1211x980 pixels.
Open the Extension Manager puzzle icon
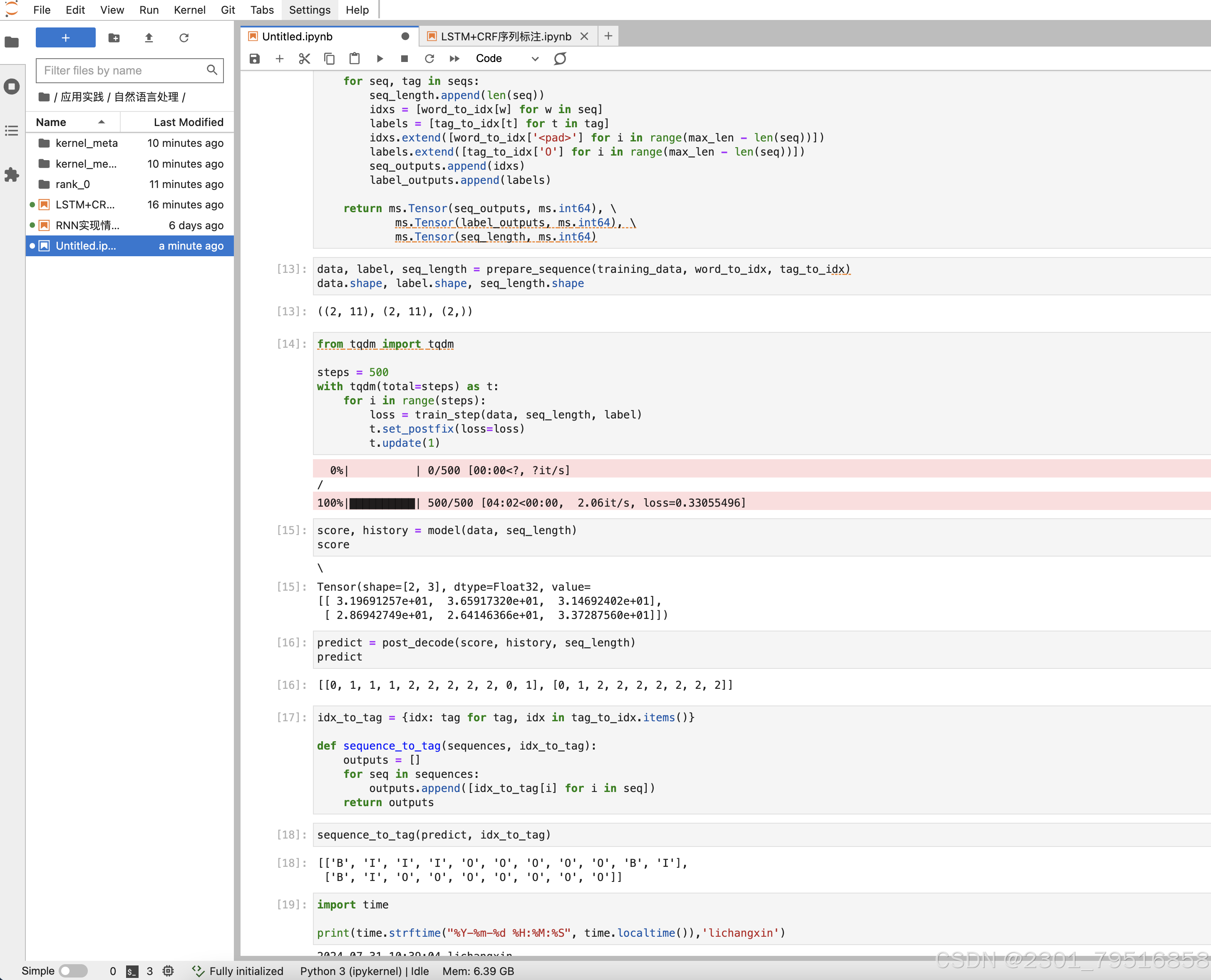tap(12, 174)
